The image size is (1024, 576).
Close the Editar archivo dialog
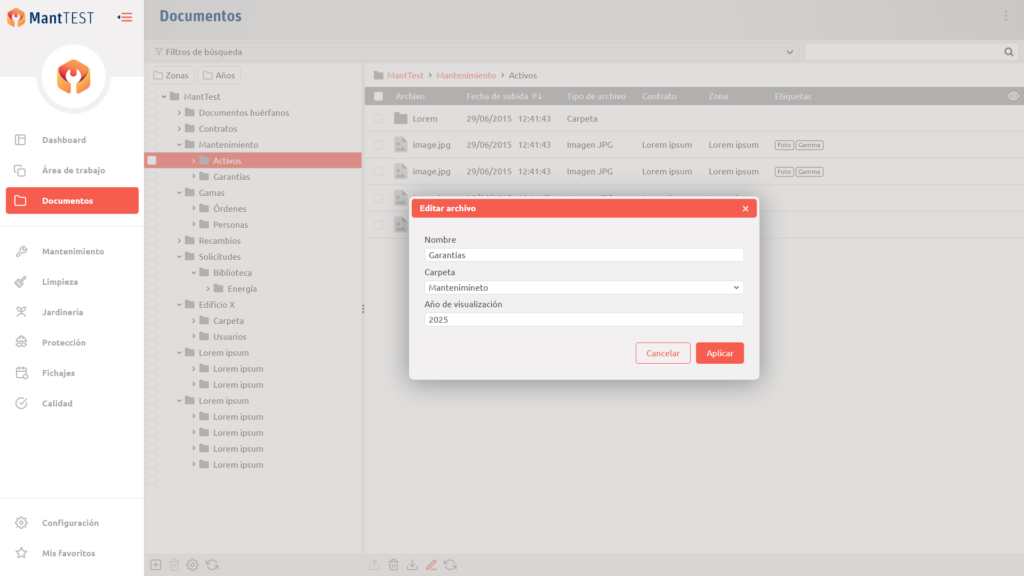(745, 209)
